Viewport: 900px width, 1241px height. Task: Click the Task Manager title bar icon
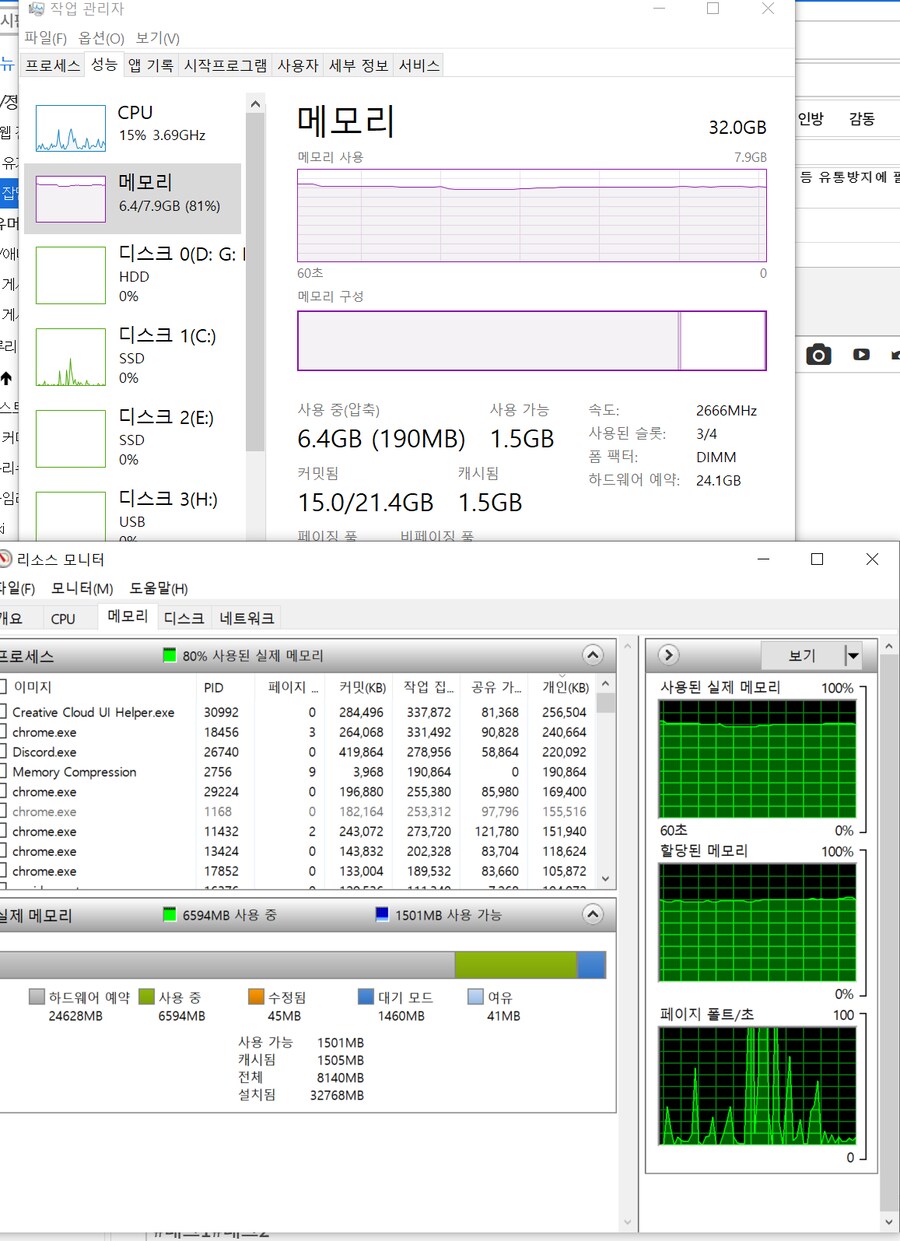pos(37,10)
